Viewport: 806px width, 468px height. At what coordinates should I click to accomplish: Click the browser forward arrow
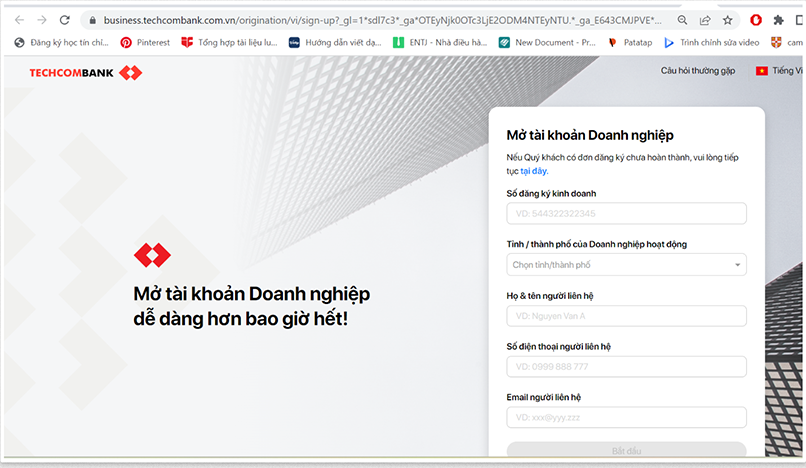pos(42,20)
